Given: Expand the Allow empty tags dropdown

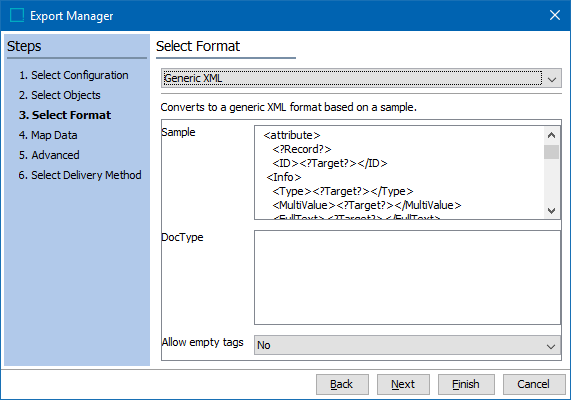Looking at the screenshot, I should tap(407, 345).
